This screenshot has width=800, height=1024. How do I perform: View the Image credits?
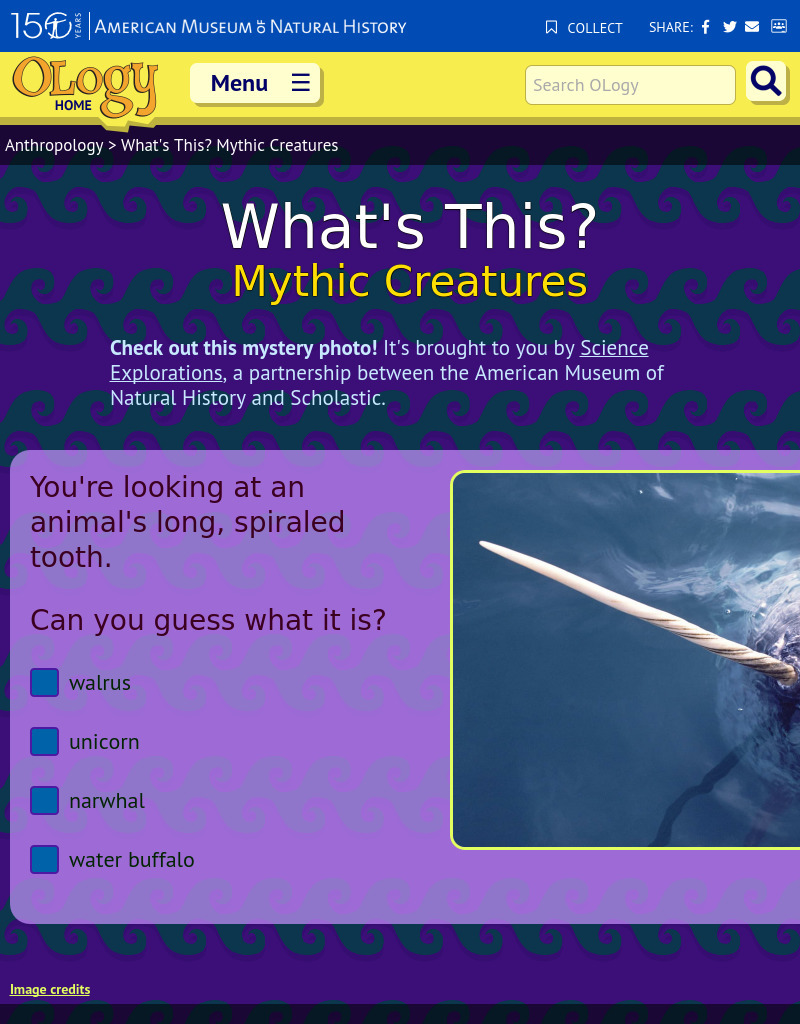pos(50,989)
